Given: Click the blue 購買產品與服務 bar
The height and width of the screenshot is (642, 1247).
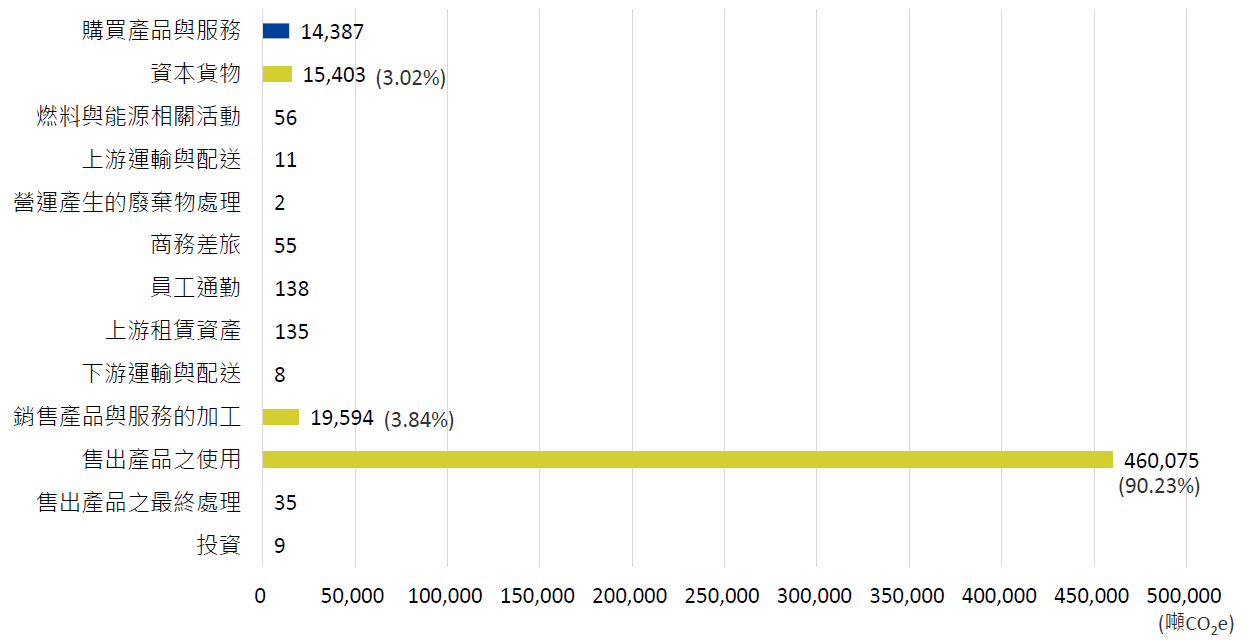Looking at the screenshot, I should [x=275, y=31].
